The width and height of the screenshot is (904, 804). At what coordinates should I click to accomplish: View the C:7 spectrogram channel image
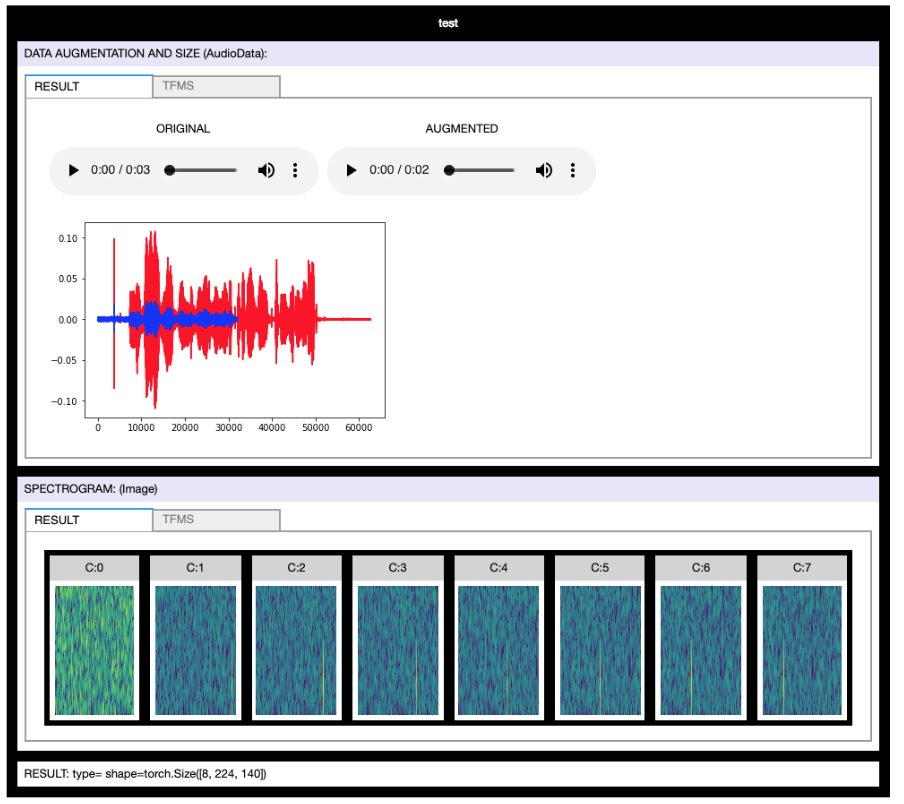[802, 650]
